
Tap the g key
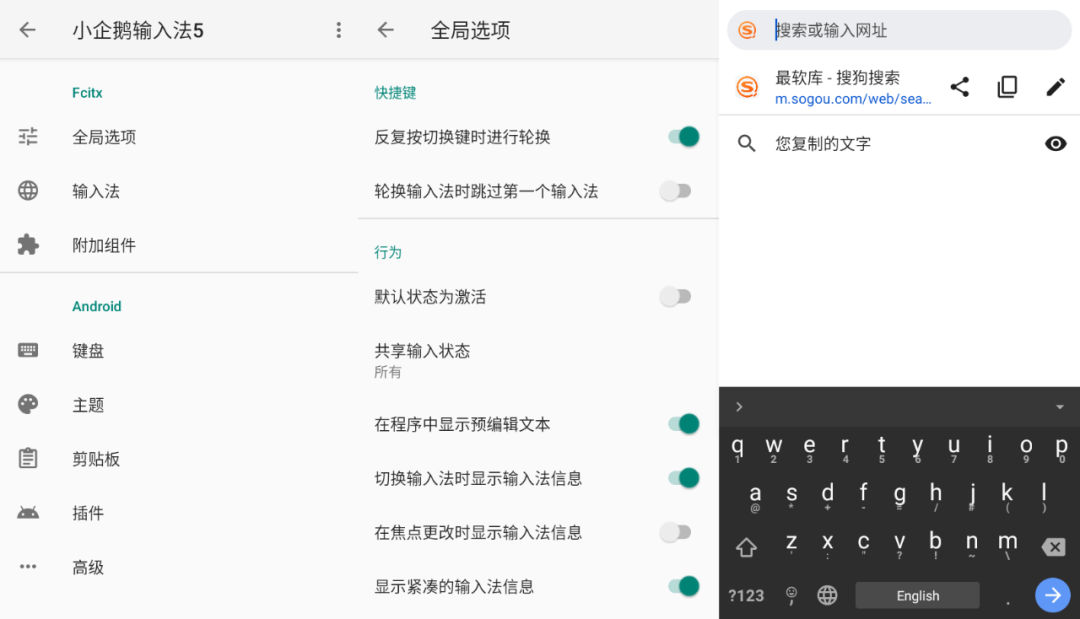[900, 497]
